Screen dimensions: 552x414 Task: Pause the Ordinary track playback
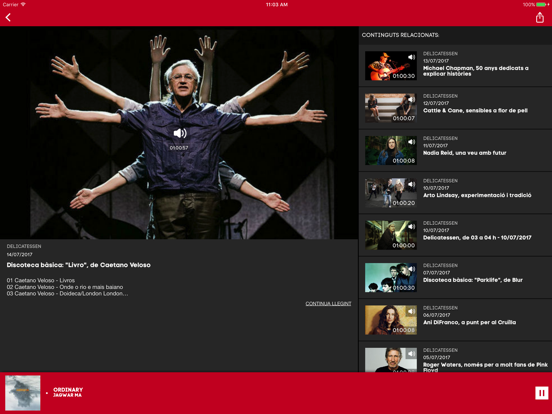coord(541,393)
